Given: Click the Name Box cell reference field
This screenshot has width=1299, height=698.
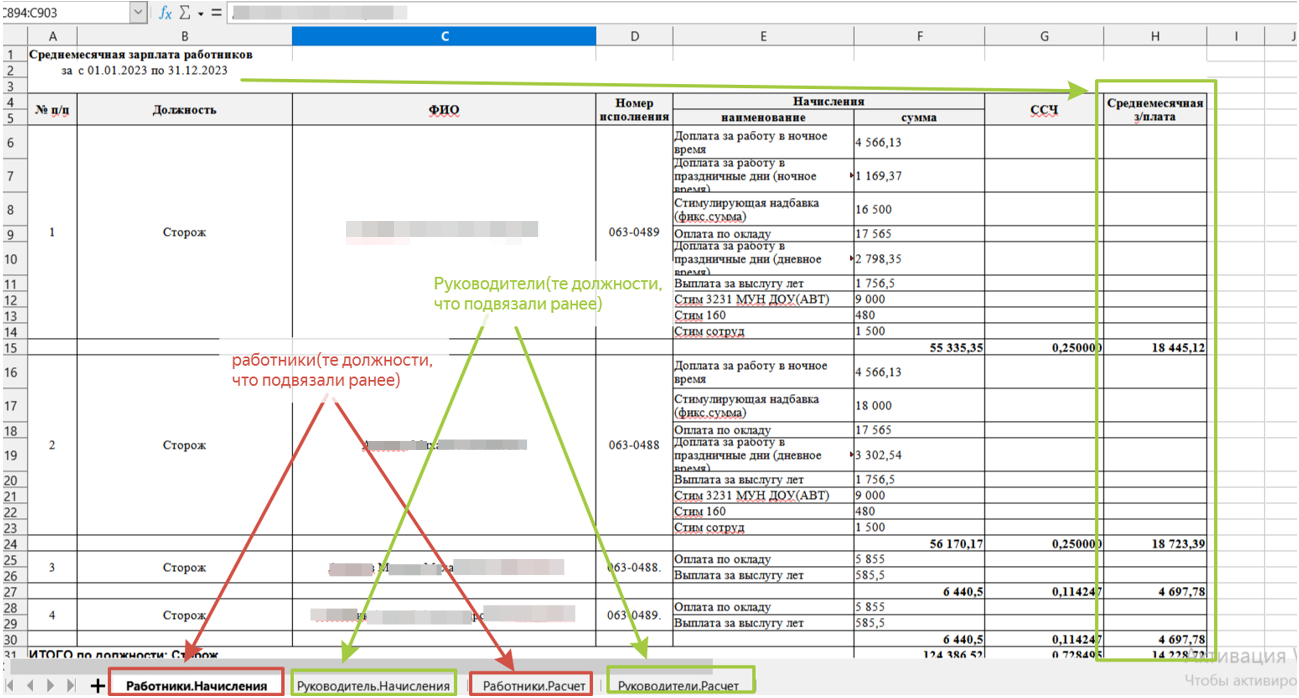Looking at the screenshot, I should [x=64, y=13].
